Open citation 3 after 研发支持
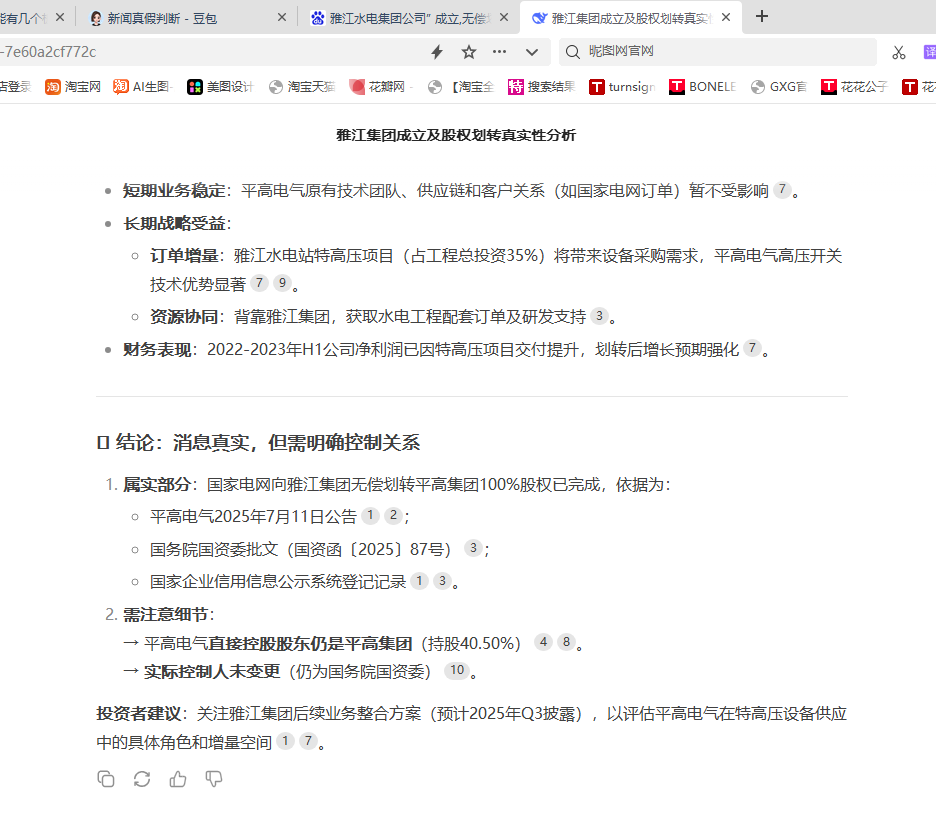Screen dimensions: 936x839 tap(599, 316)
